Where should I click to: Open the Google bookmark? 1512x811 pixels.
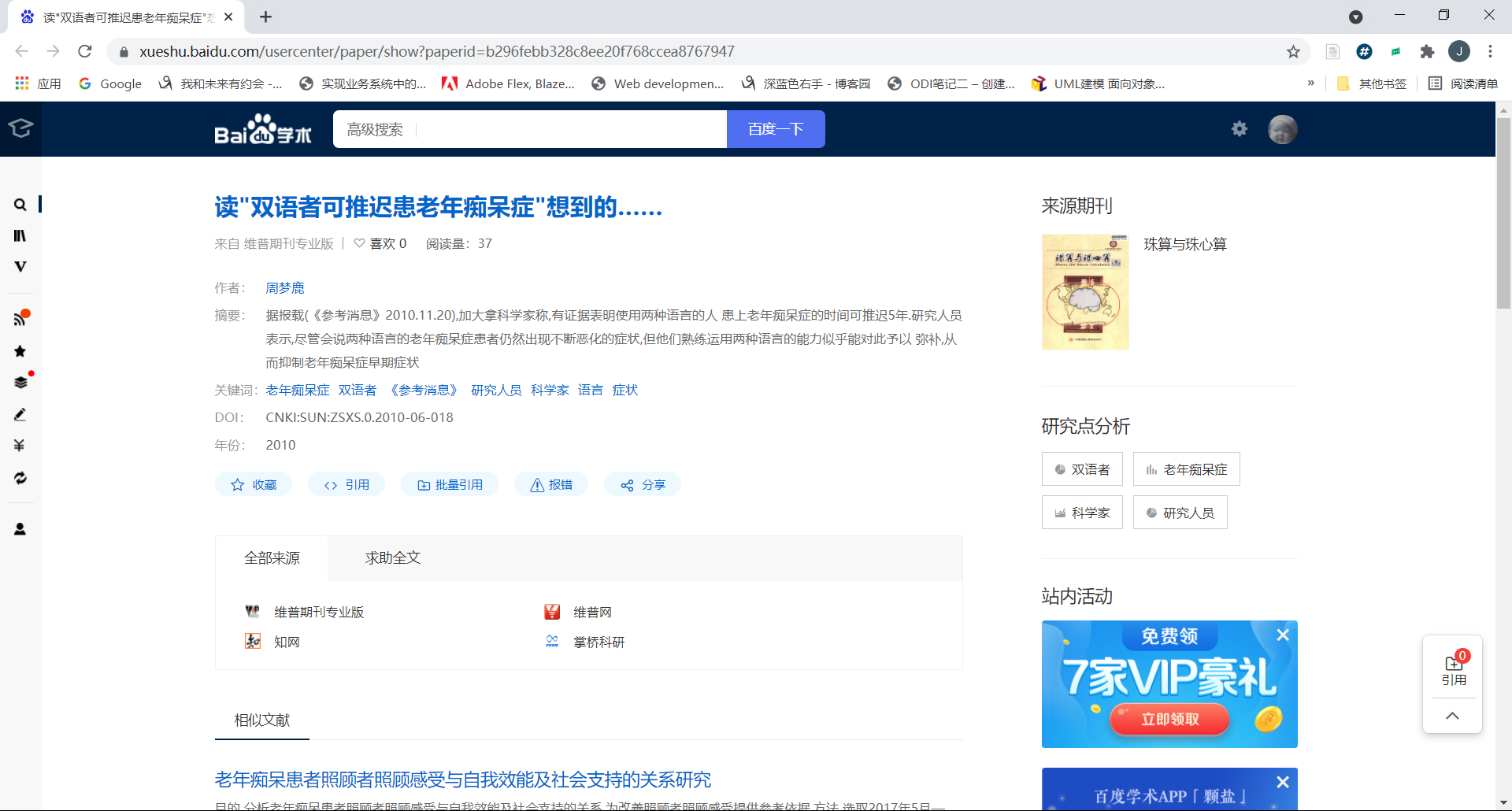click(x=110, y=83)
